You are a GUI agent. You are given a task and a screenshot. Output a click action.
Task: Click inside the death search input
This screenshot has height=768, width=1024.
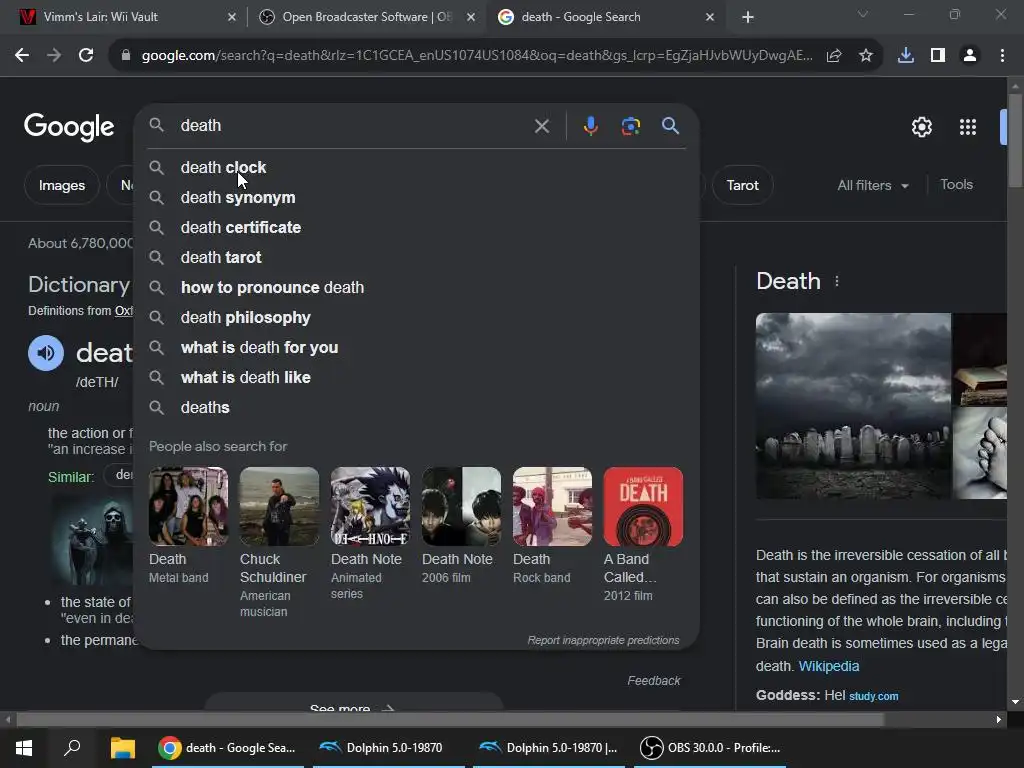pos(353,125)
